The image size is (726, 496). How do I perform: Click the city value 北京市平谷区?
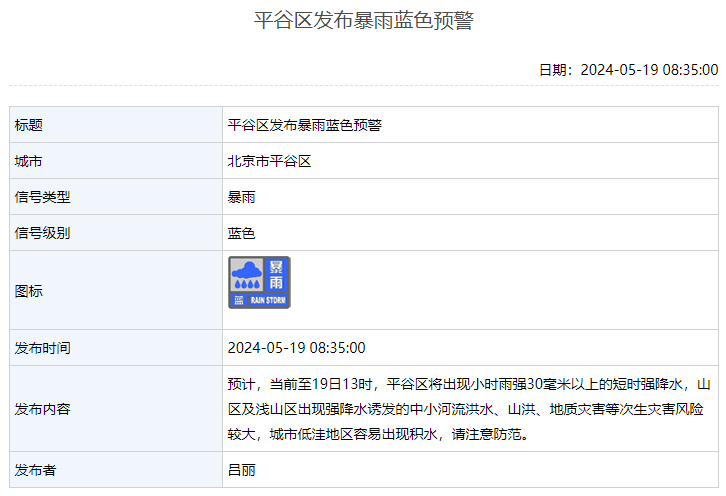270,161
